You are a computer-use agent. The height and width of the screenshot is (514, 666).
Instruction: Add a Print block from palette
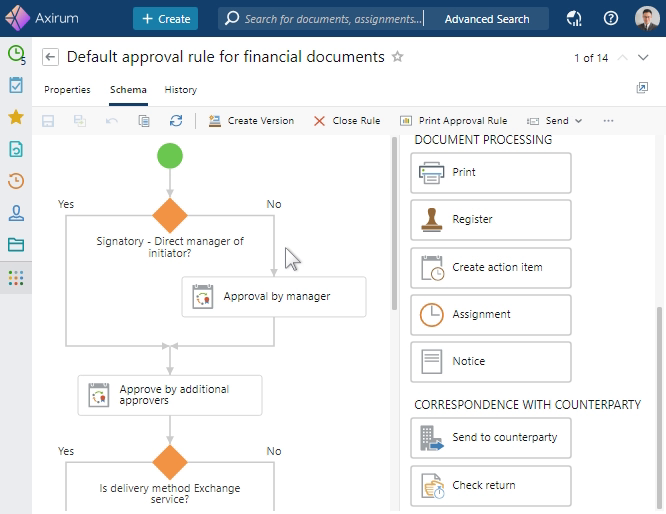tap(491, 173)
